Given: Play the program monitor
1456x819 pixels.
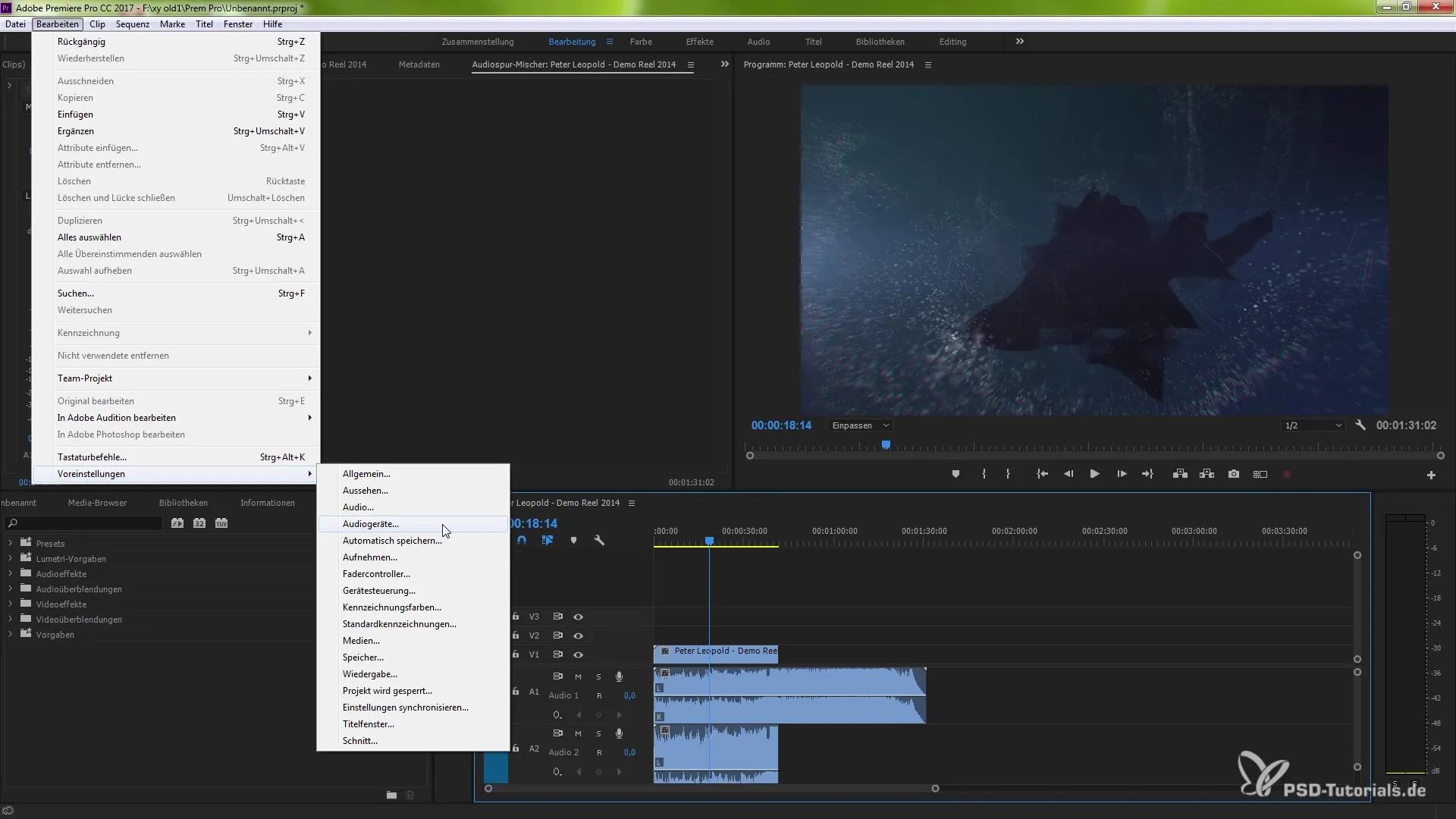Looking at the screenshot, I should pos(1095,474).
